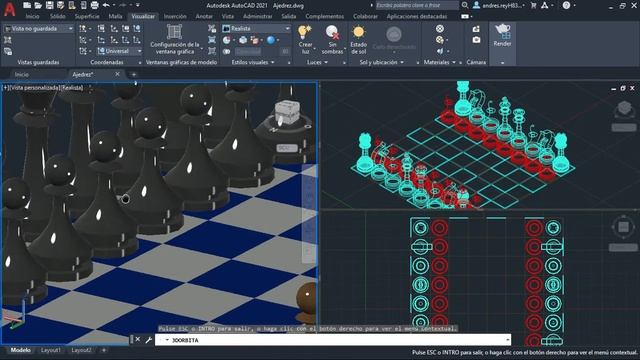Viewport: 640px width, 360px height.
Task: Expand the Estilos visuales panel arrow
Action: [272, 62]
